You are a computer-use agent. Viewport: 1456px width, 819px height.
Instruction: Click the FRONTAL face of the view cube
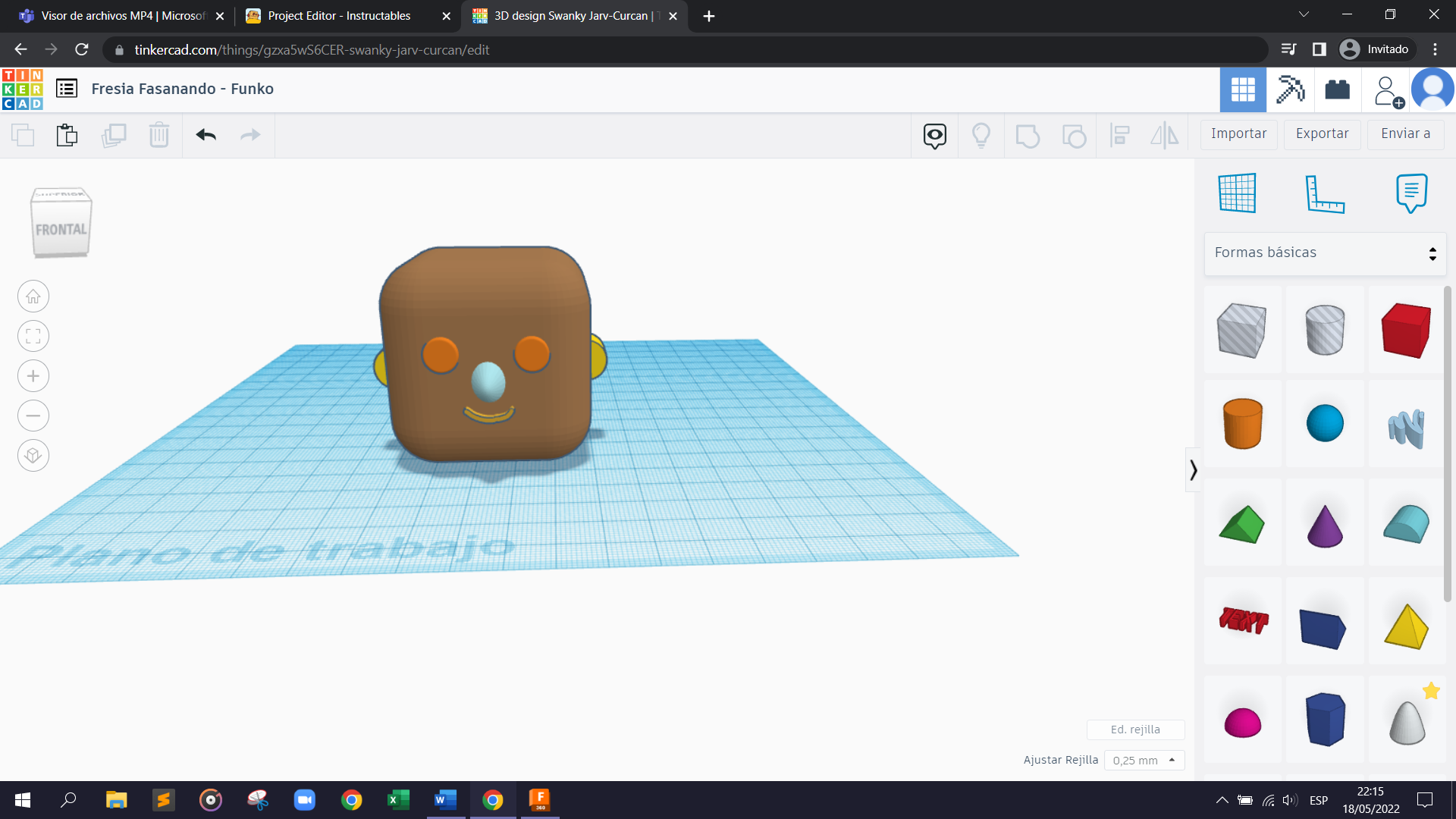click(61, 230)
